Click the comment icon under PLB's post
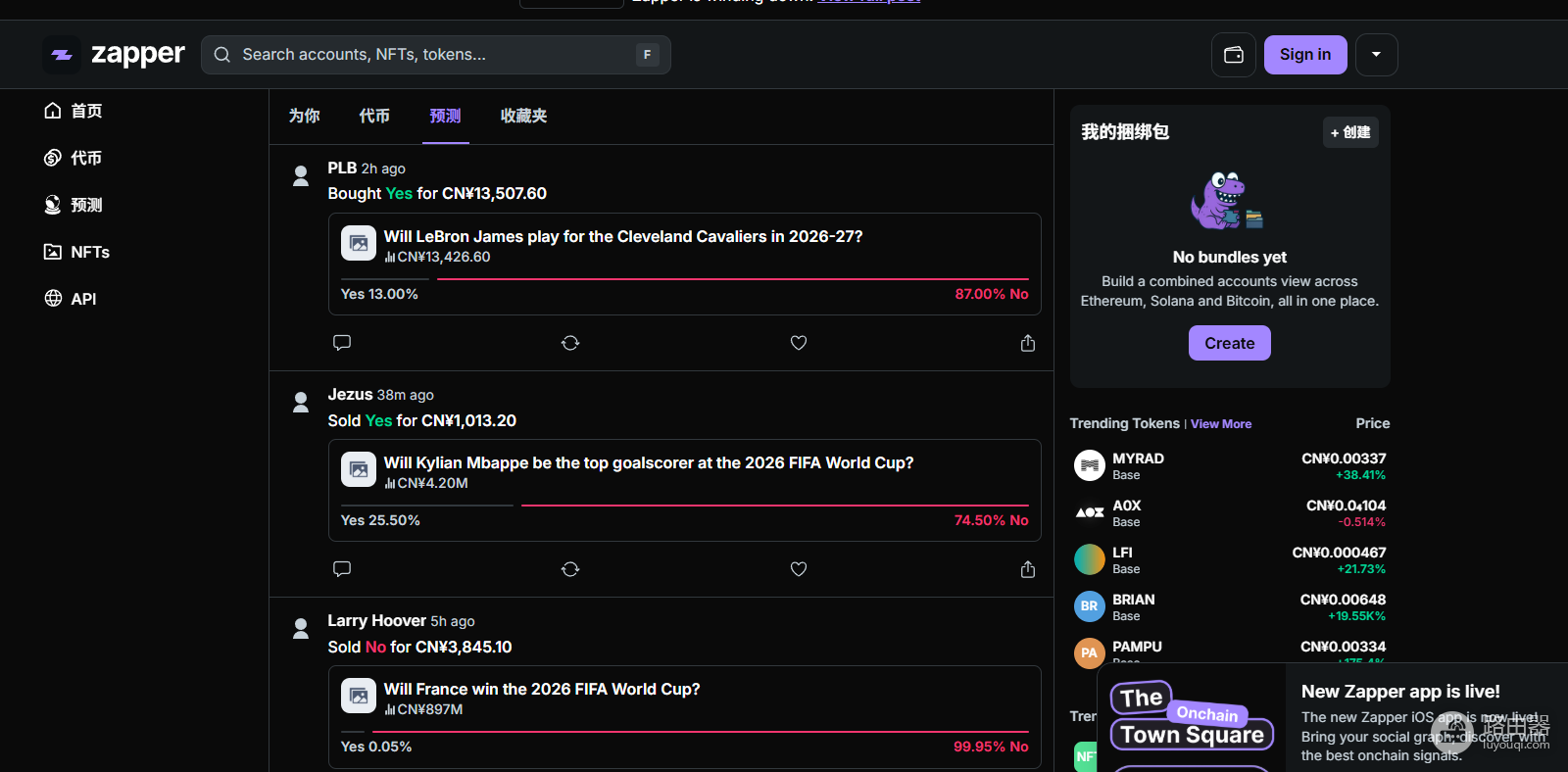This screenshot has height=772, width=1568. pyautogui.click(x=342, y=343)
